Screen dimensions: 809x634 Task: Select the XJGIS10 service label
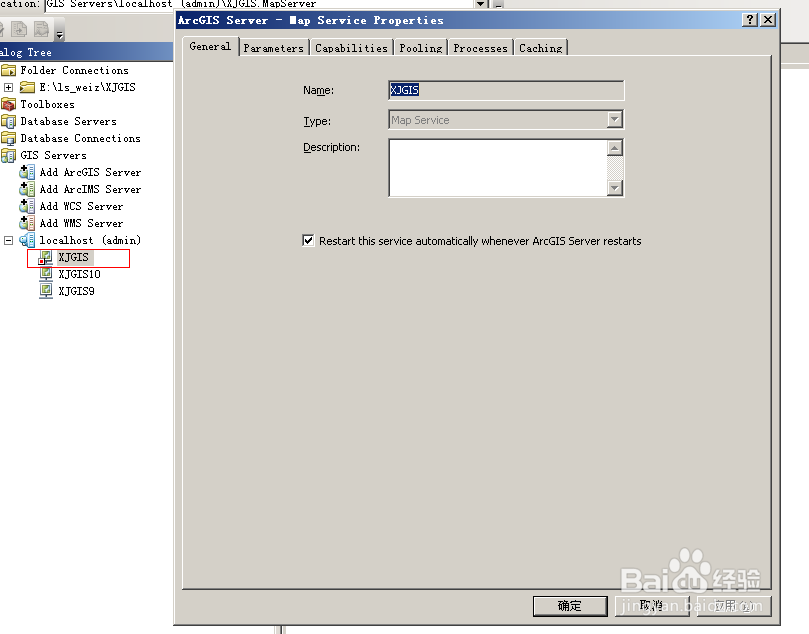click(x=79, y=274)
